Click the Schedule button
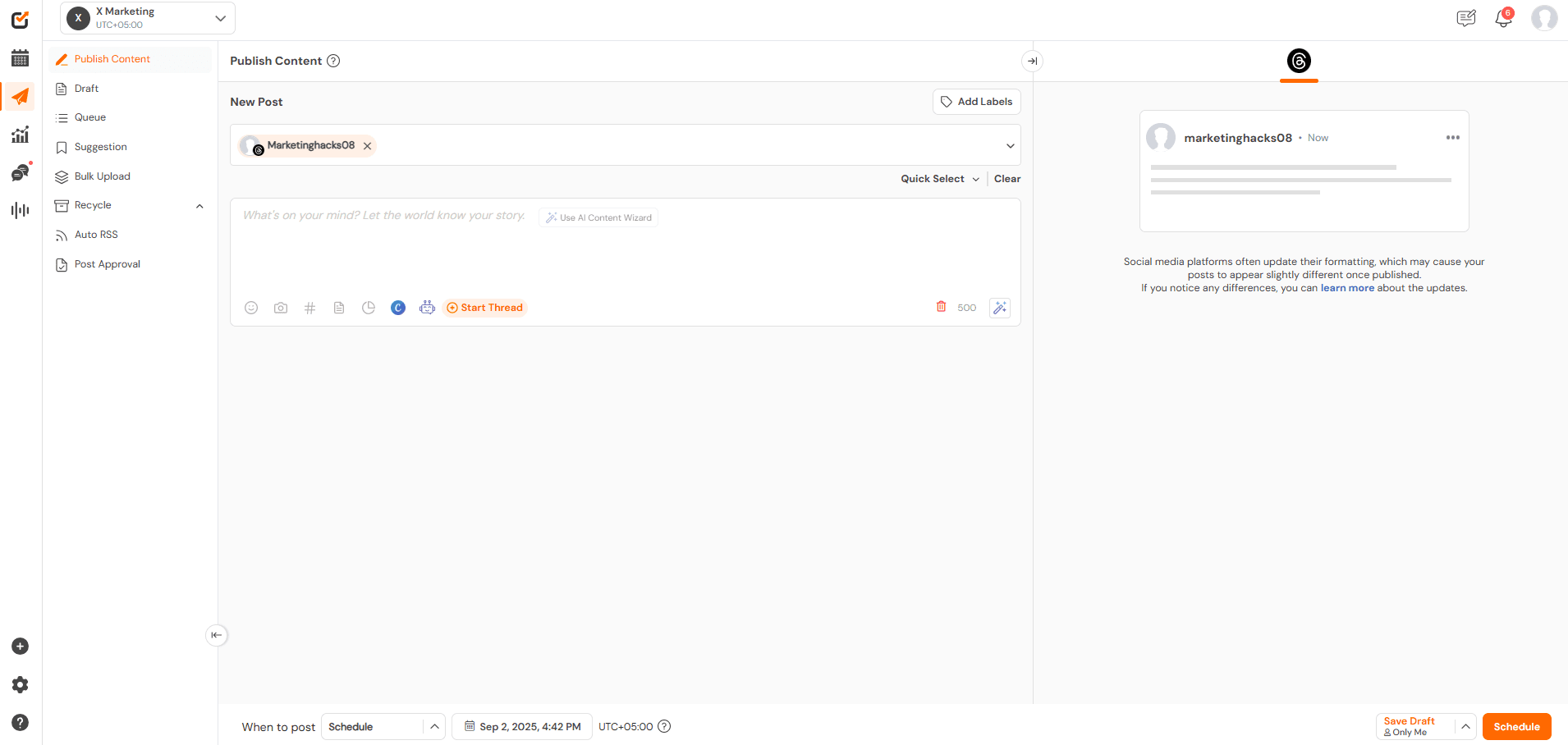 1516,726
